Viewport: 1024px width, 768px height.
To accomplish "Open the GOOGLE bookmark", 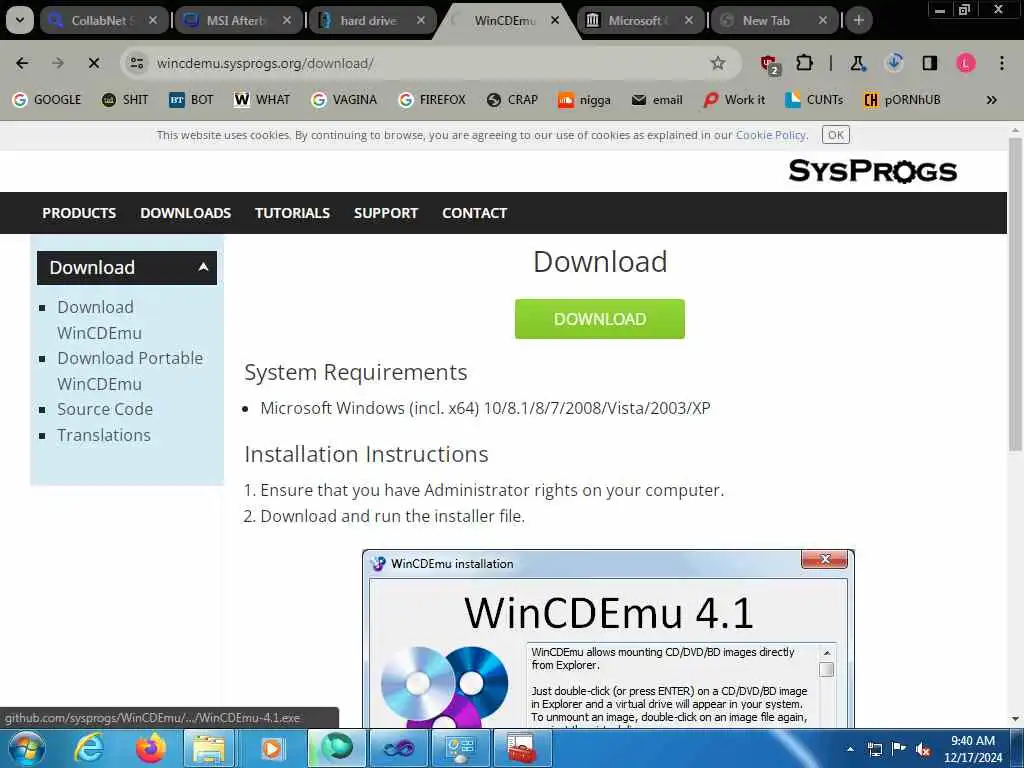I will tap(47, 100).
